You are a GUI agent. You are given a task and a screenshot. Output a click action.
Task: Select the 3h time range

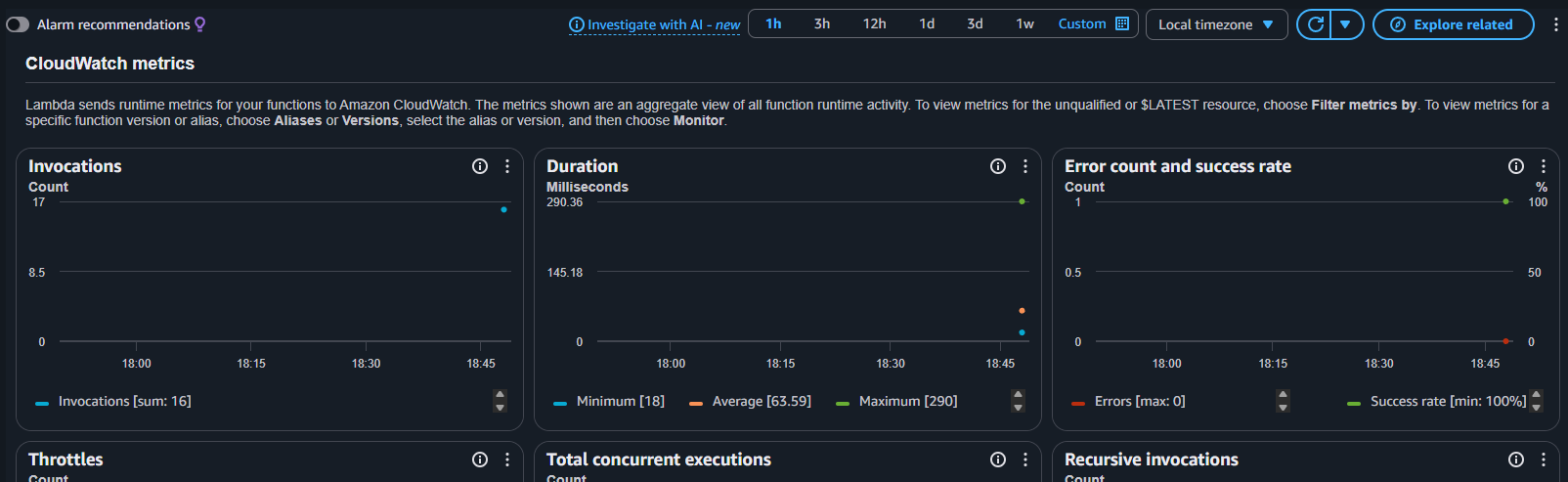tap(822, 23)
